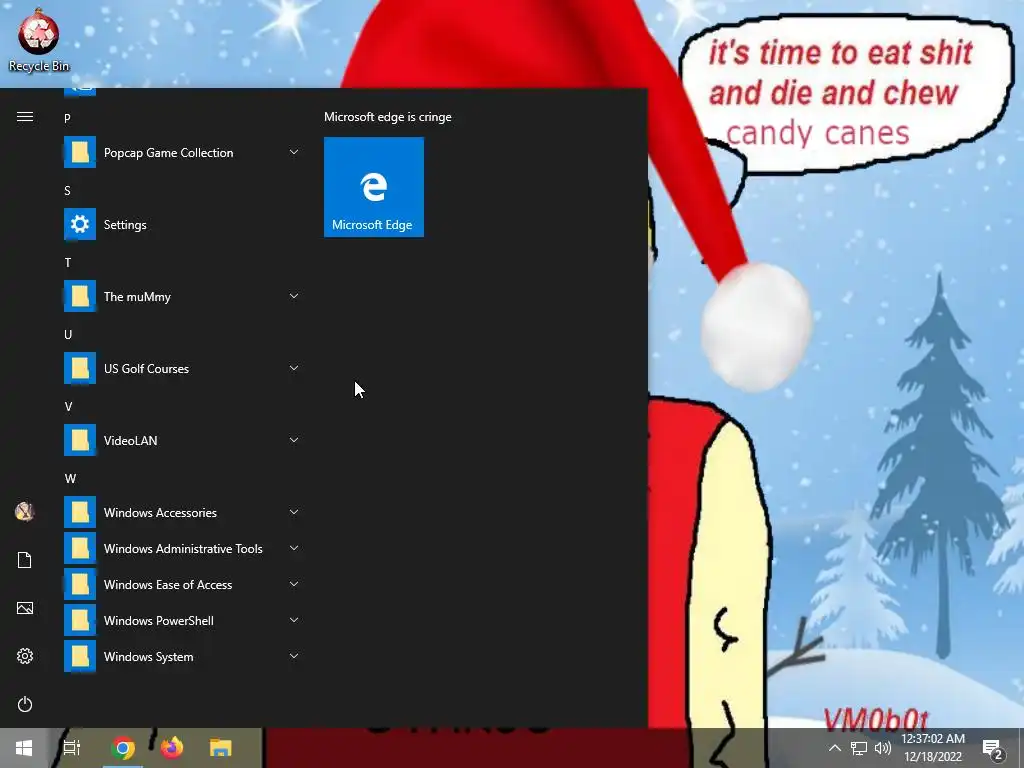Screen dimensions: 1024x768
Task: Open the Recycle Bin desktop icon
Action: pos(39,40)
